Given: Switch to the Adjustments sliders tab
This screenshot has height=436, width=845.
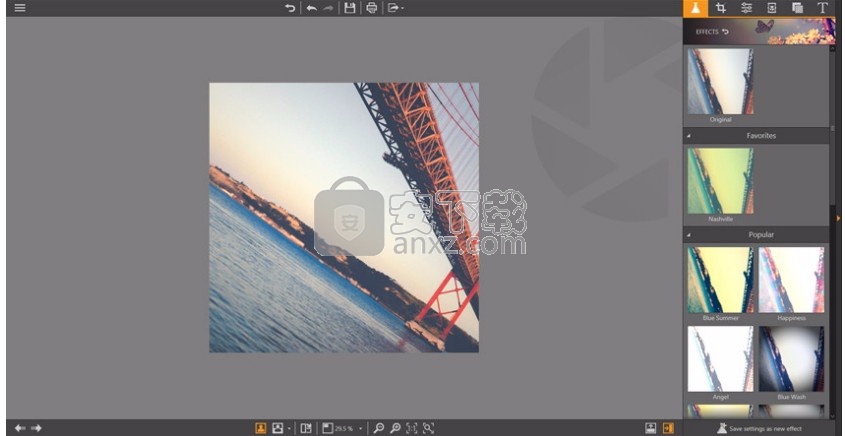Looking at the screenshot, I should click(746, 8).
